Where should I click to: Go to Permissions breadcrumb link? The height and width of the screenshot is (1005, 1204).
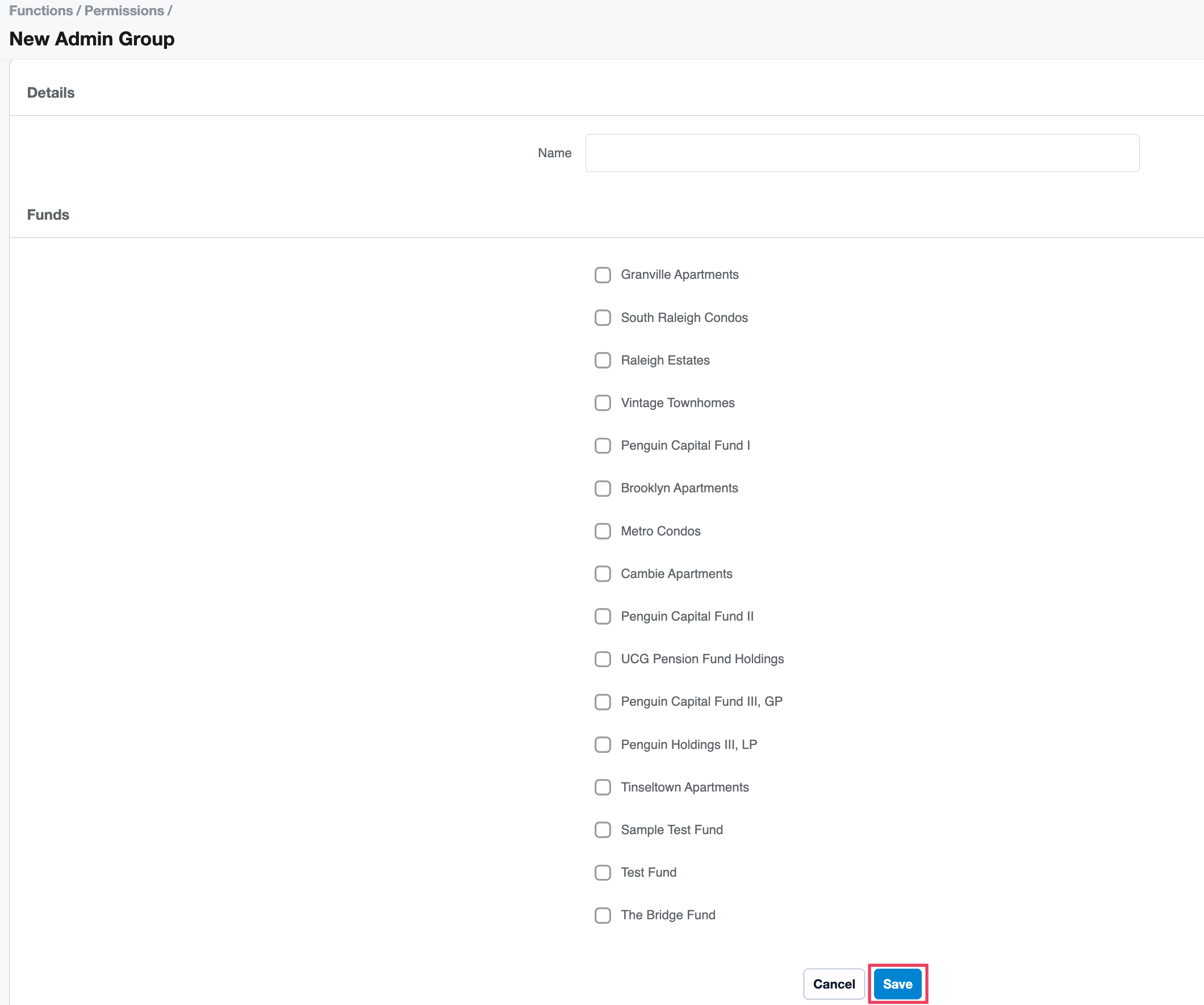click(x=124, y=10)
